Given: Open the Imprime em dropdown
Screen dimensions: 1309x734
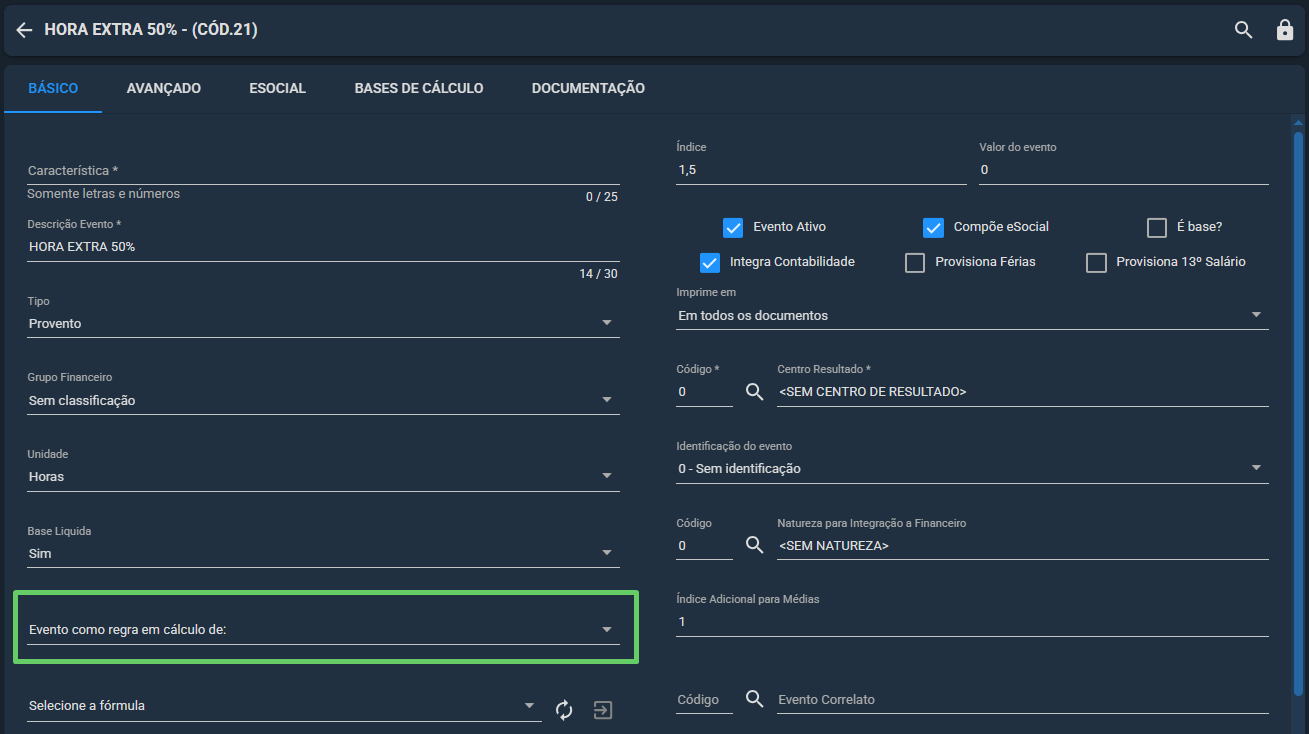Looking at the screenshot, I should click(972, 315).
